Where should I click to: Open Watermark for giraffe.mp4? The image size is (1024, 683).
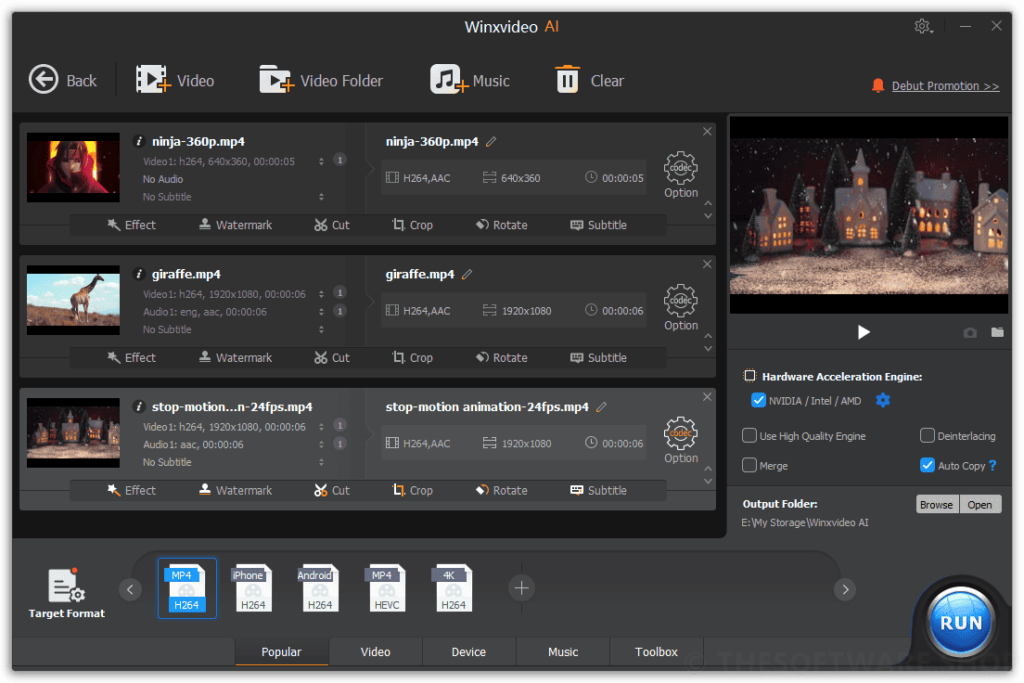point(235,357)
